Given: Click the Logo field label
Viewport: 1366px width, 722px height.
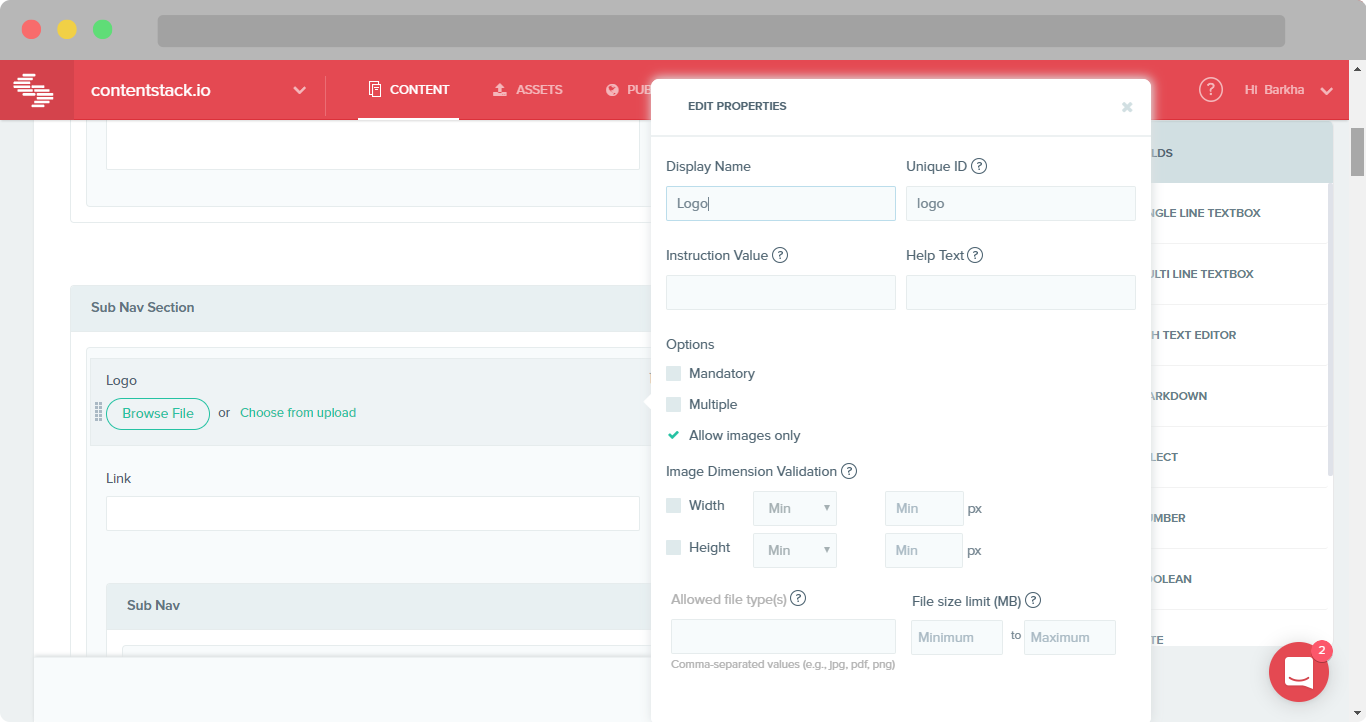Looking at the screenshot, I should (121, 380).
